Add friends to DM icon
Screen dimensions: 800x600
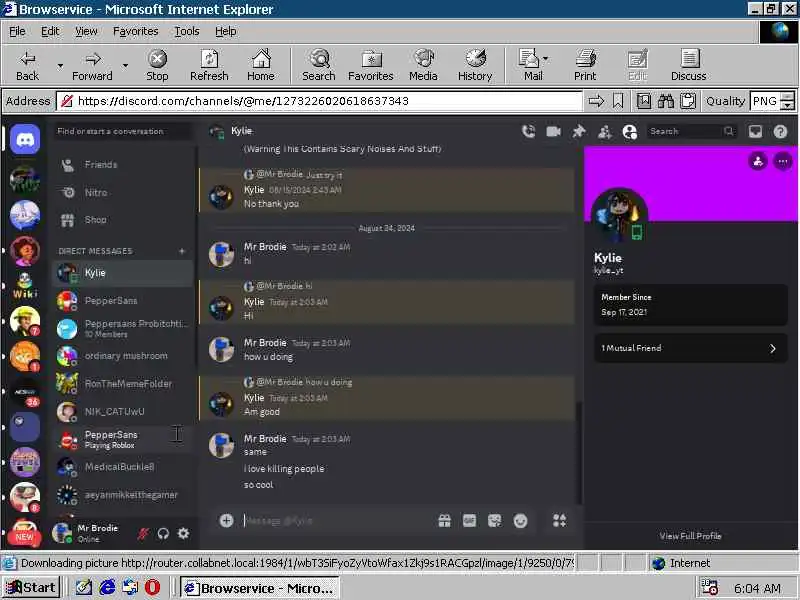(x=605, y=132)
